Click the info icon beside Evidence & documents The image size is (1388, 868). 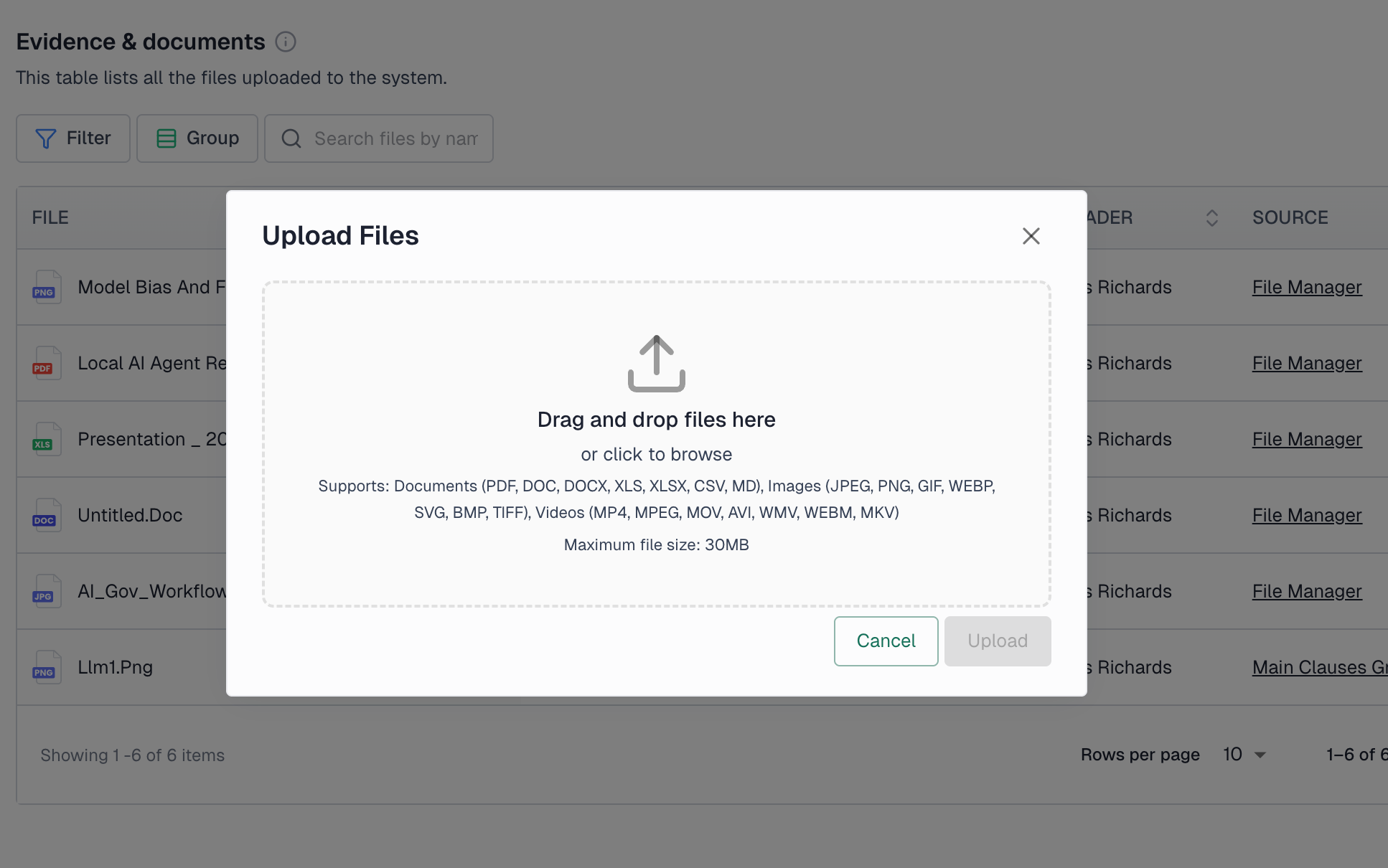coord(286,42)
